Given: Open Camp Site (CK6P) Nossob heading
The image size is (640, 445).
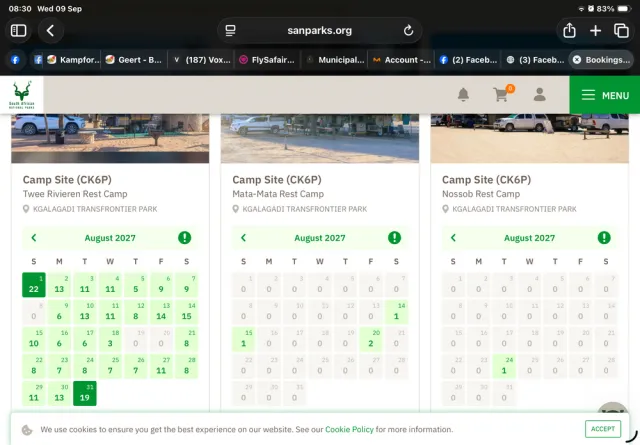Looking at the screenshot, I should tap(487, 180).
